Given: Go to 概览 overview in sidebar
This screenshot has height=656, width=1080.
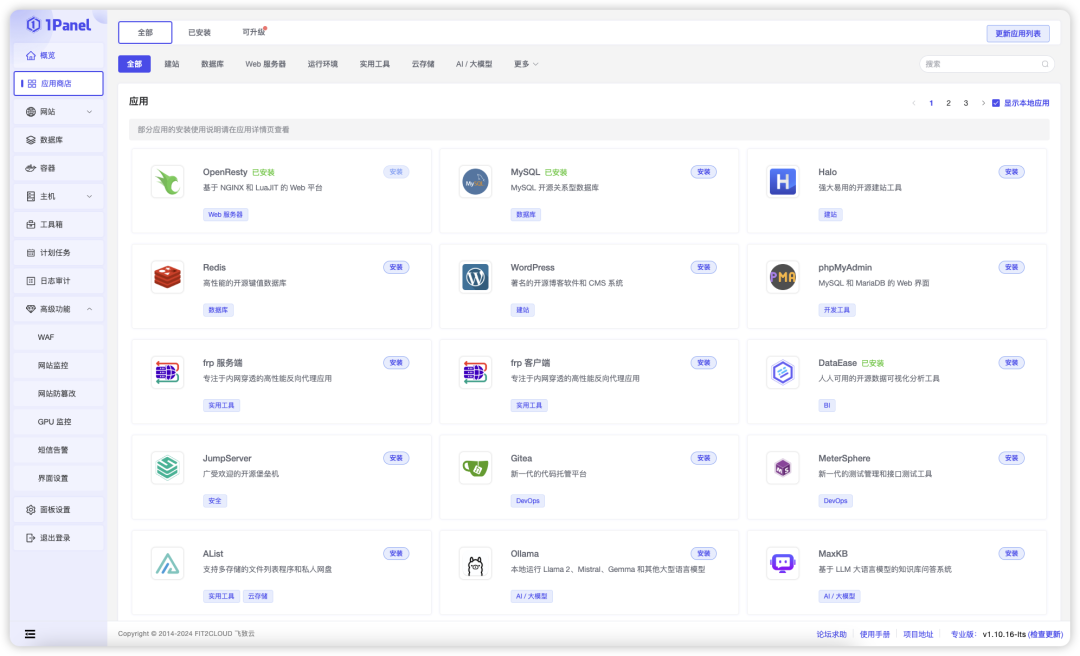Looking at the screenshot, I should click(59, 55).
